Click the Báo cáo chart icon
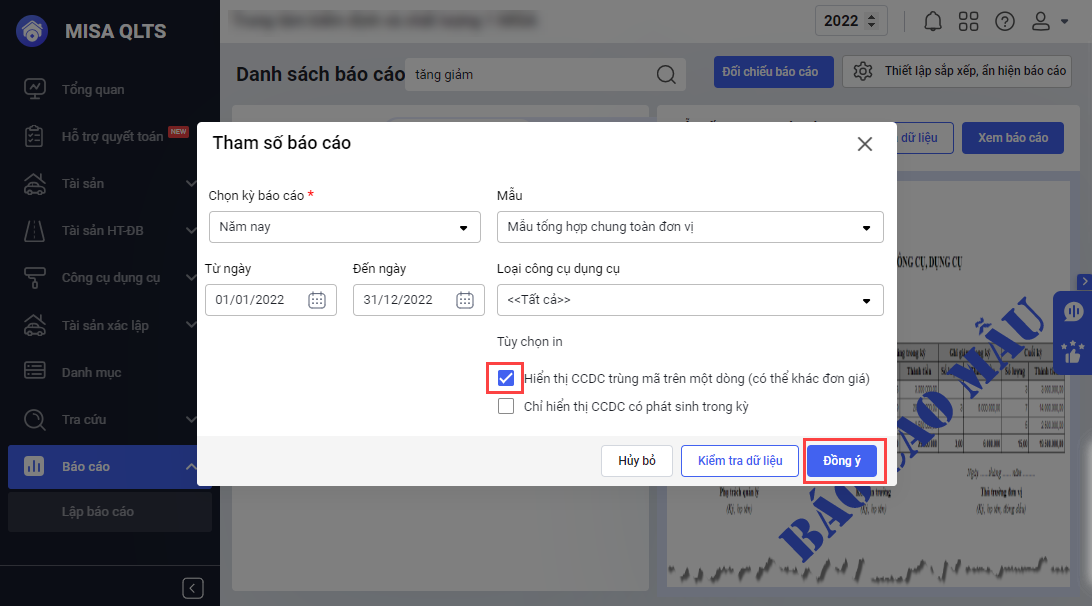The width and height of the screenshot is (1092, 606). pos(34,466)
